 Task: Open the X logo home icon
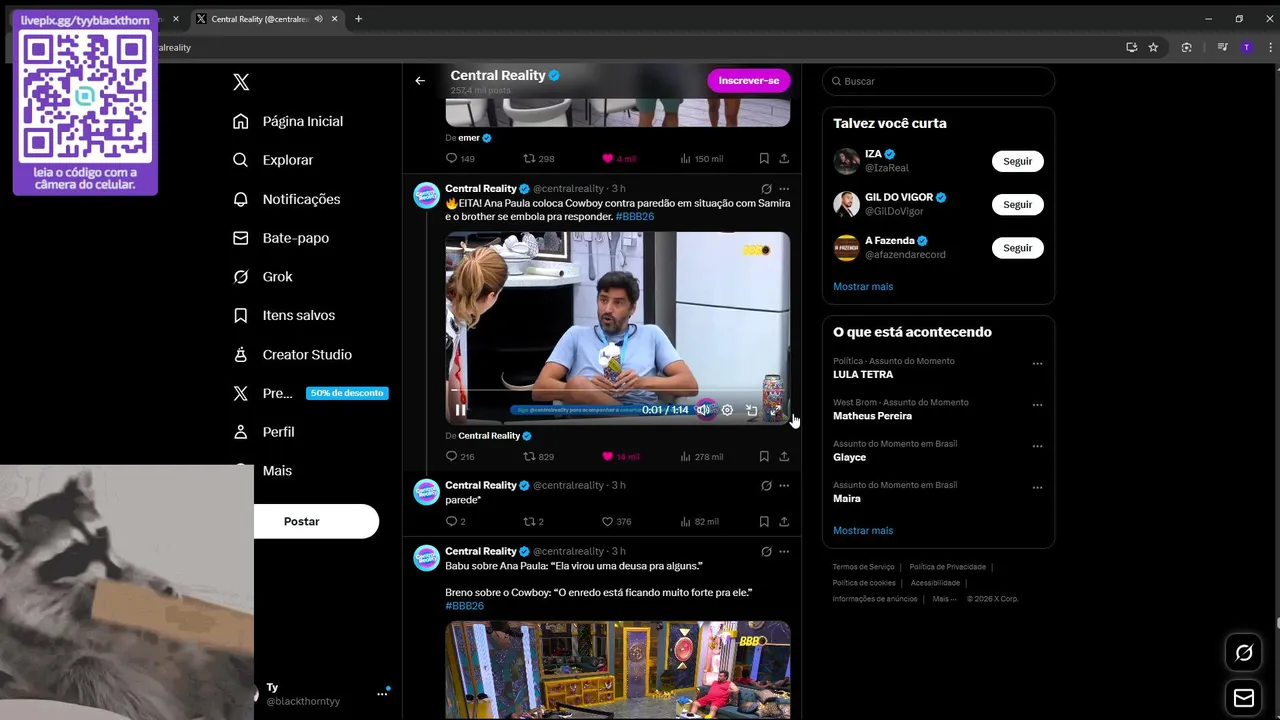241,82
